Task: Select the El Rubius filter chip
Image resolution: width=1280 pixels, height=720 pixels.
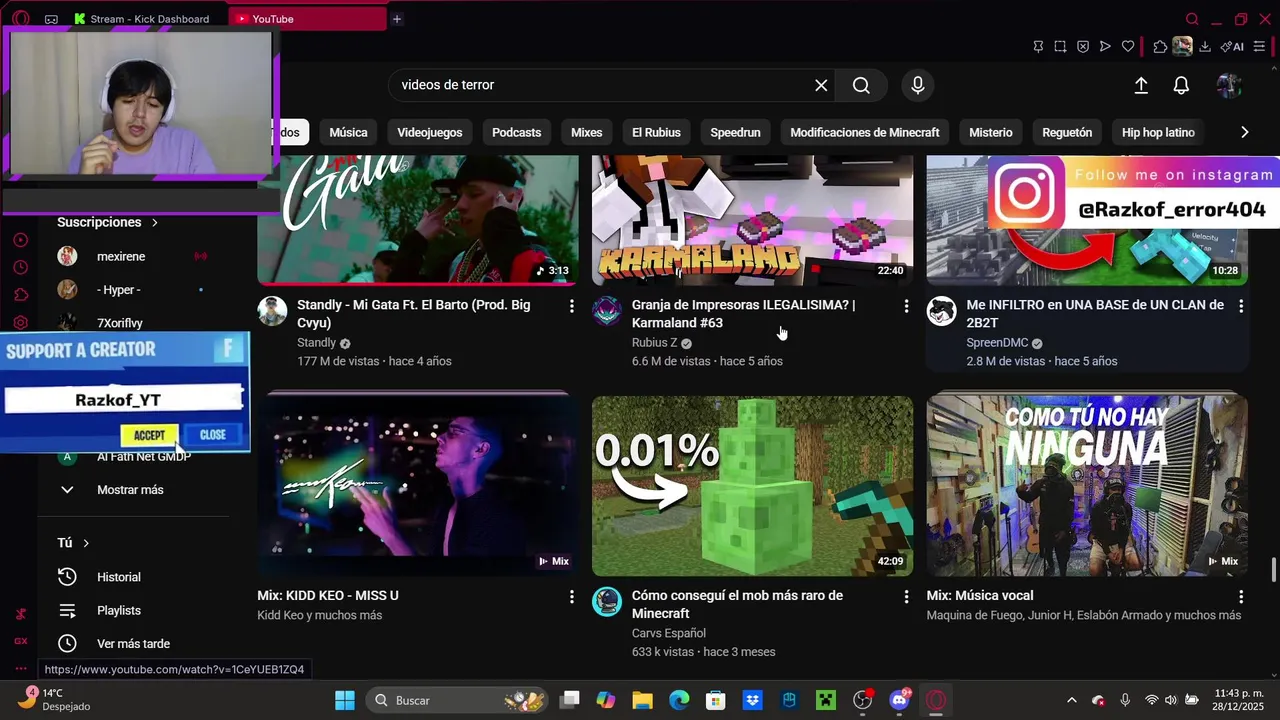Action: (656, 132)
